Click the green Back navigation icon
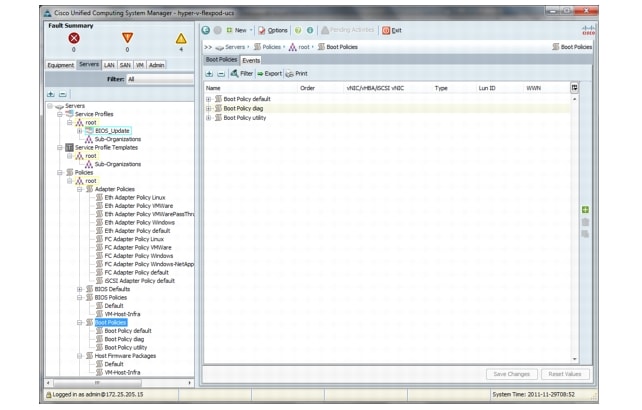 (x=206, y=30)
